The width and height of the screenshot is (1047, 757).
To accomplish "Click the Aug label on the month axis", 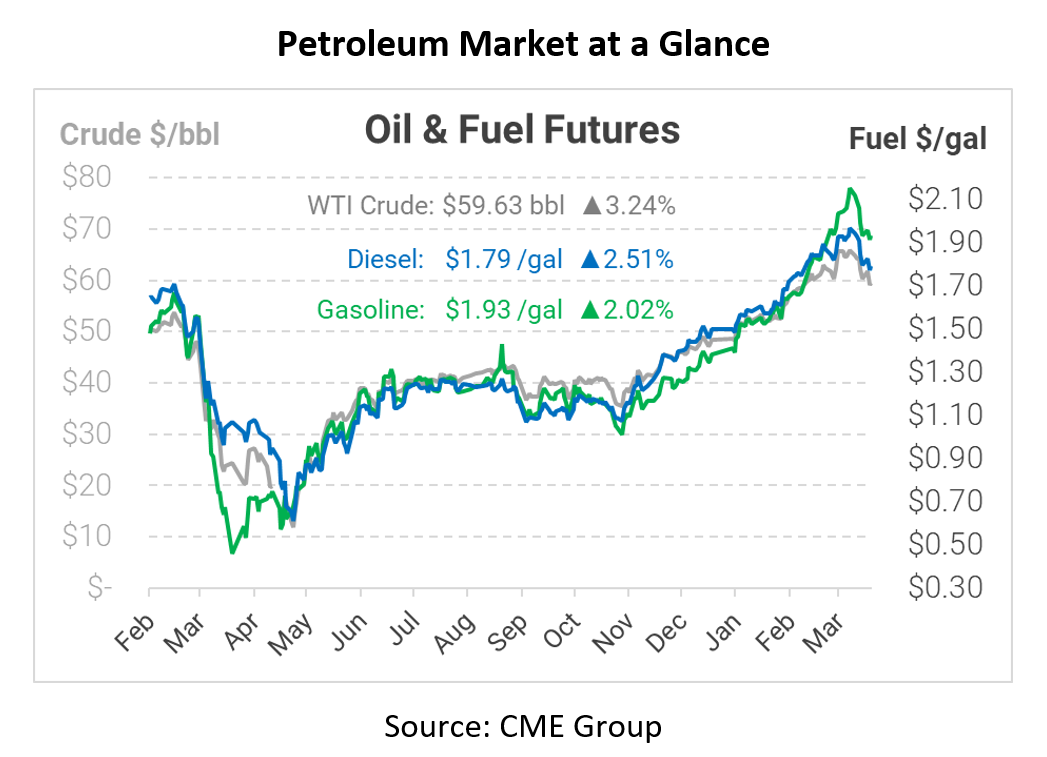I will click(x=453, y=631).
